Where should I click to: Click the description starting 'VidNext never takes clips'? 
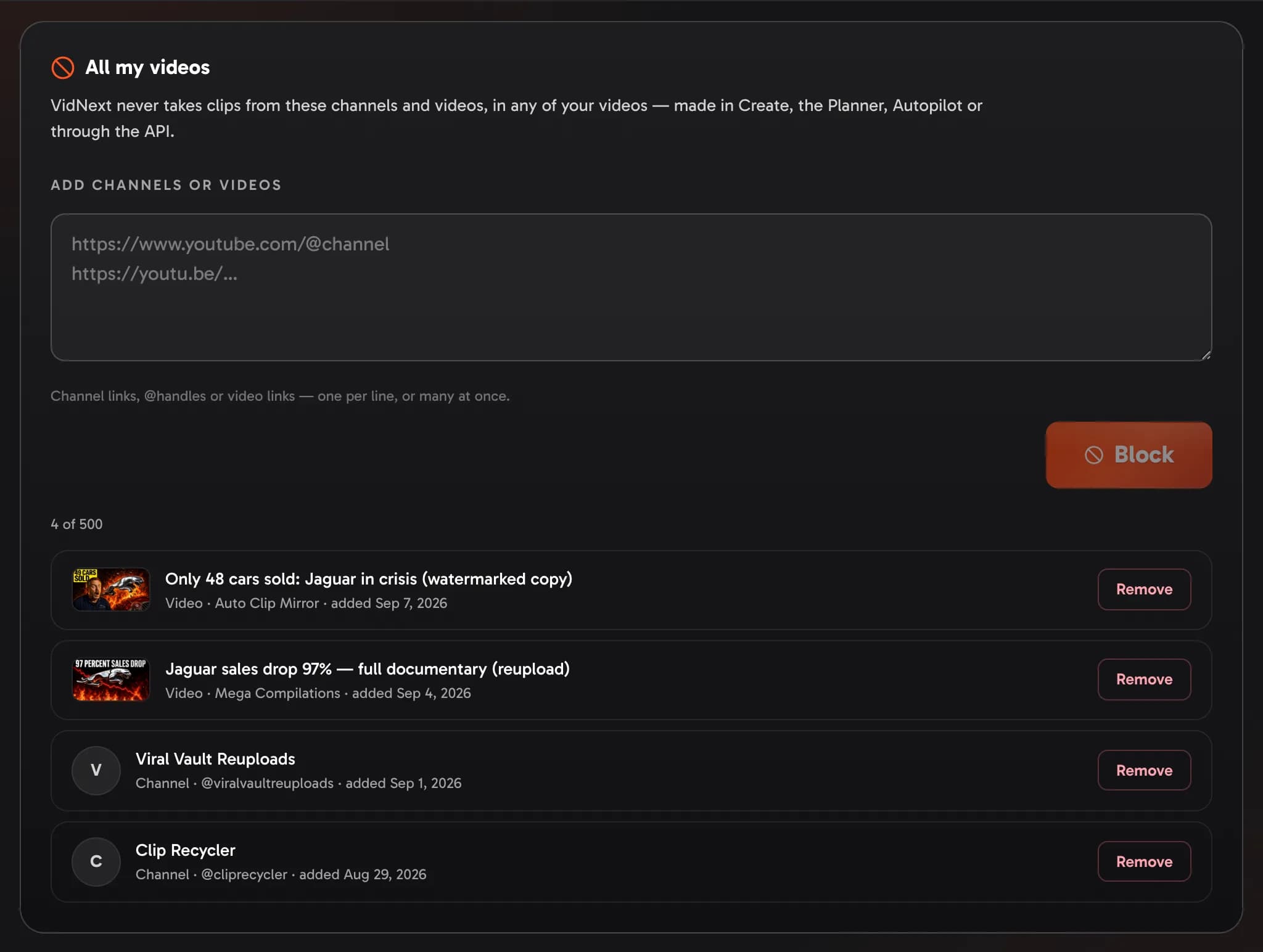point(516,118)
